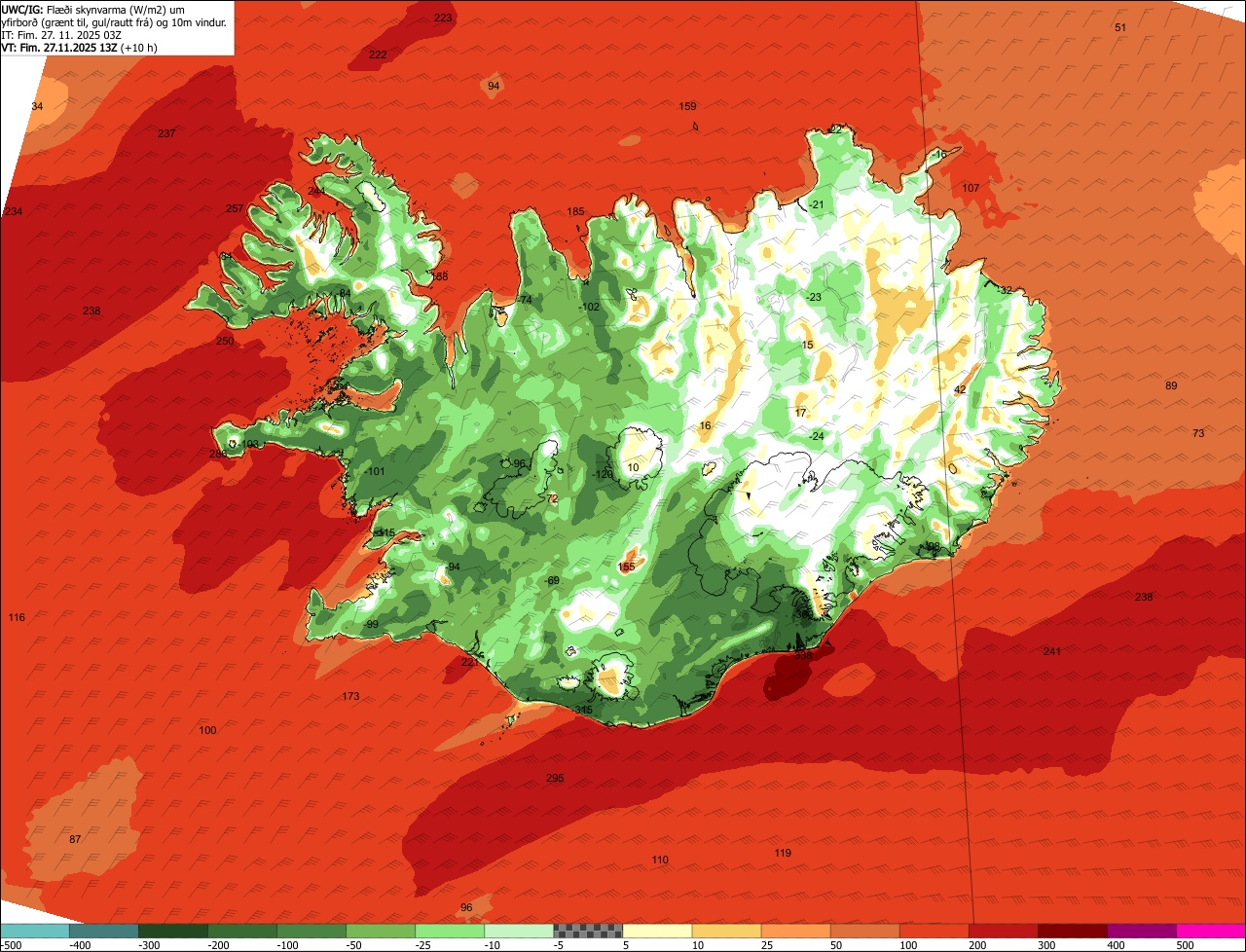
Task: Pick the -23 value in northeast Iceland
Action: tap(814, 297)
